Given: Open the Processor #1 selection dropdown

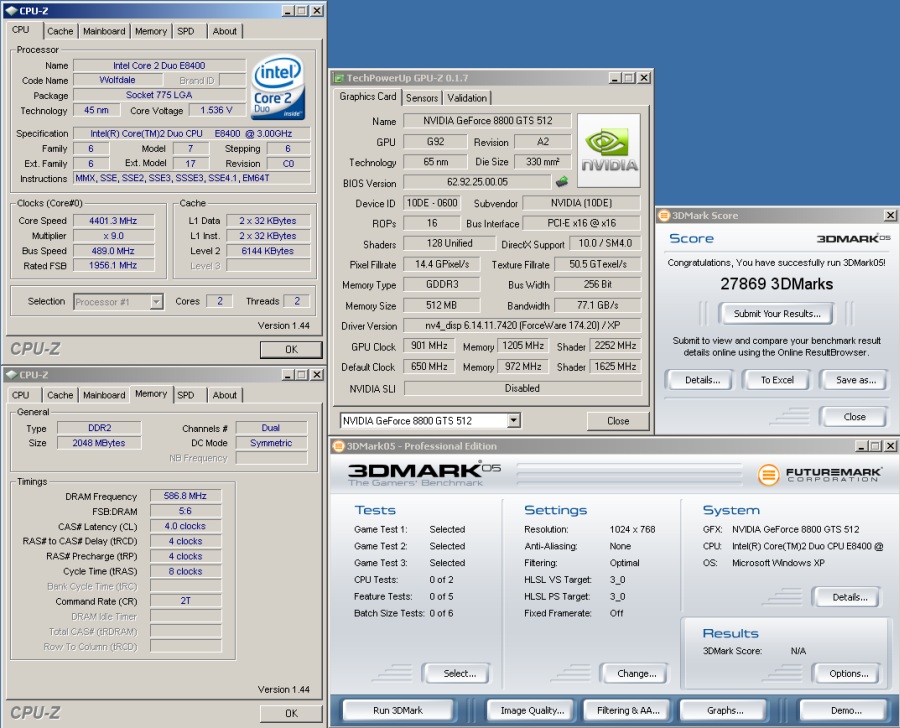Looking at the screenshot, I should pyautogui.click(x=156, y=301).
